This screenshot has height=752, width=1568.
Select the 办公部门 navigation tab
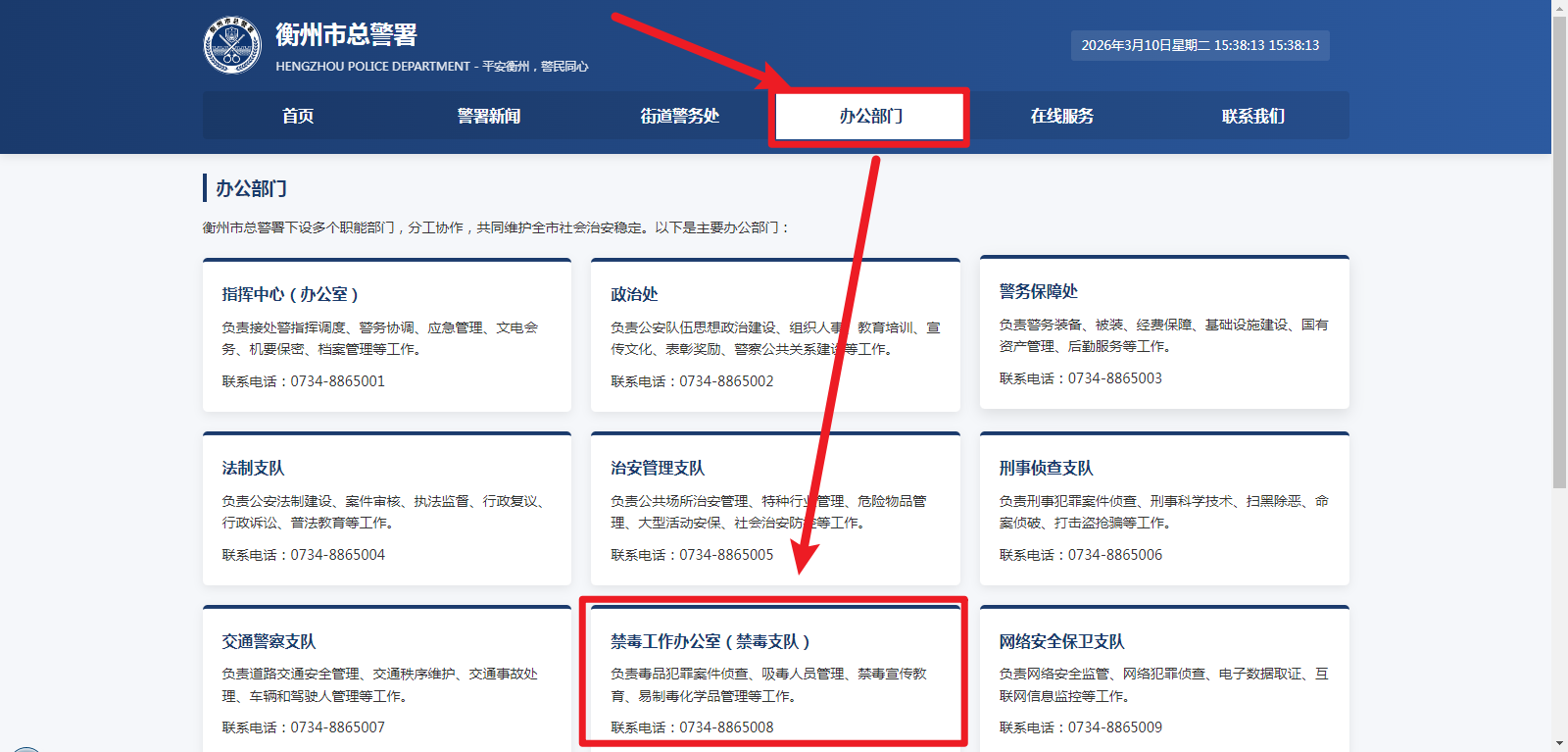tap(871, 116)
